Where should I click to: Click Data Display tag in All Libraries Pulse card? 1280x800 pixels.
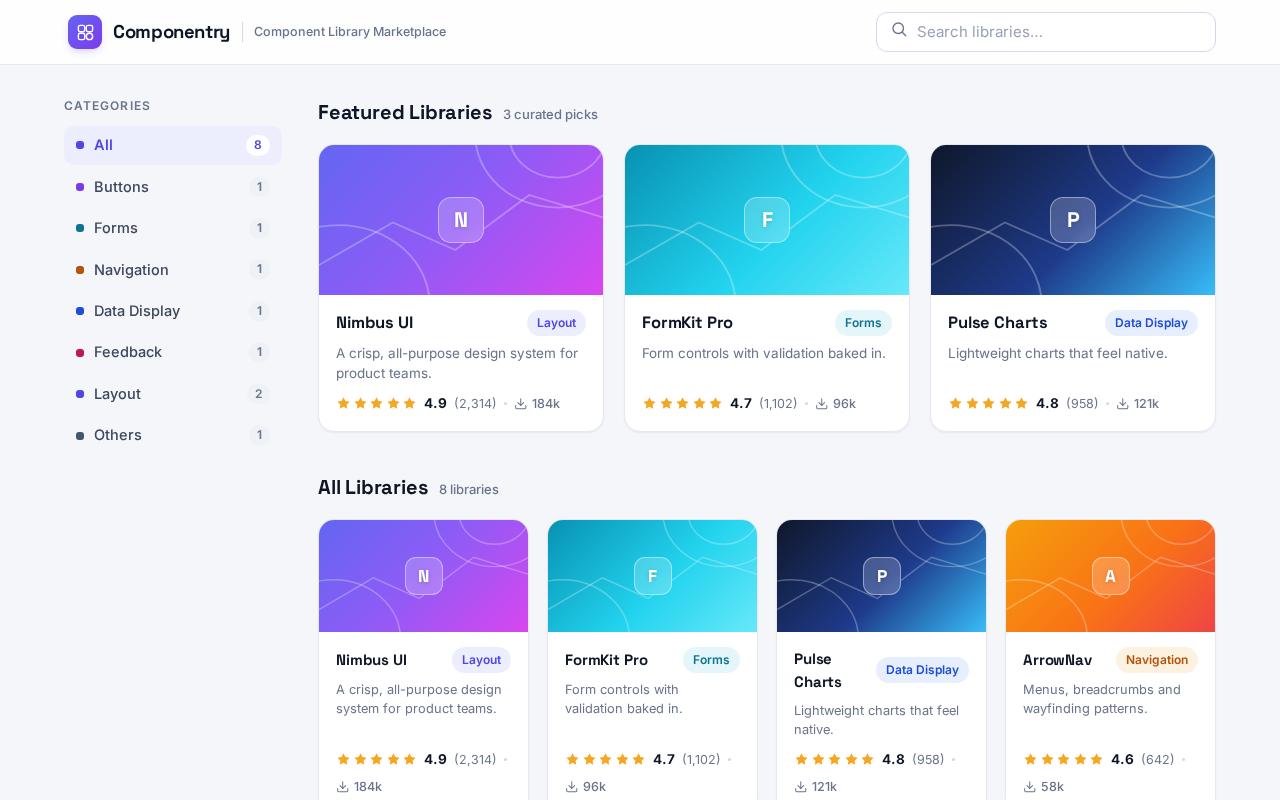coord(922,670)
